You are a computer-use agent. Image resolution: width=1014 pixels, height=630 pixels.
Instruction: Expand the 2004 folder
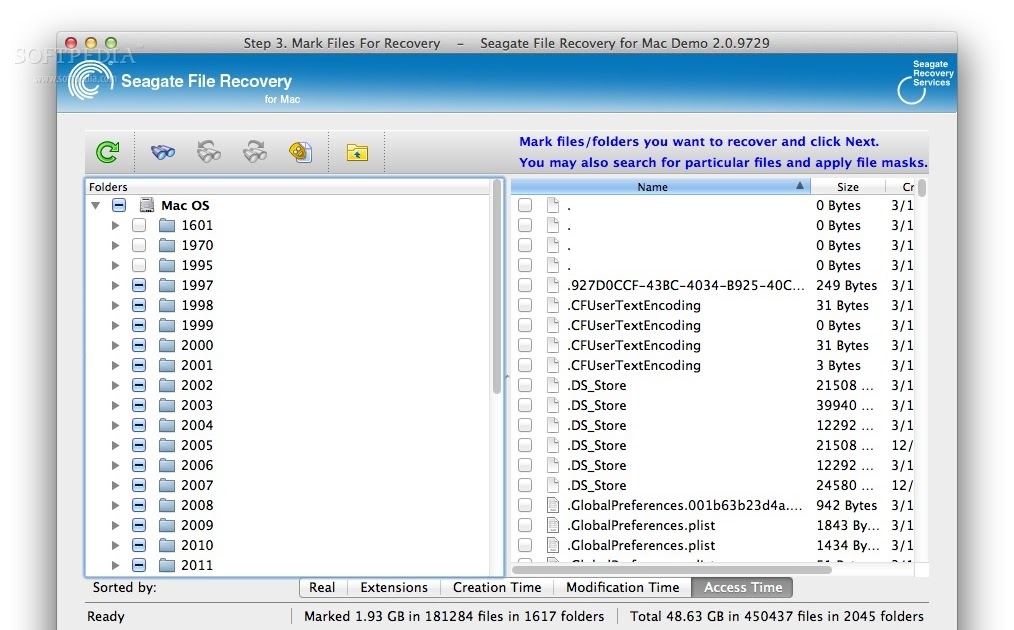[115, 425]
